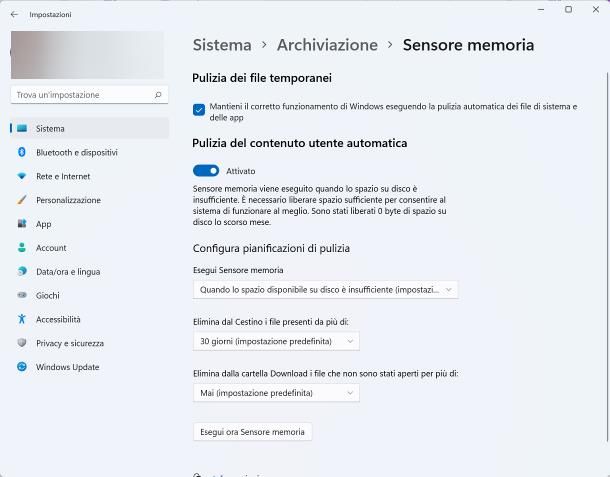610x477 pixels.
Task: Open the Esegui Sensore memoria dropdown
Action: 325,289
